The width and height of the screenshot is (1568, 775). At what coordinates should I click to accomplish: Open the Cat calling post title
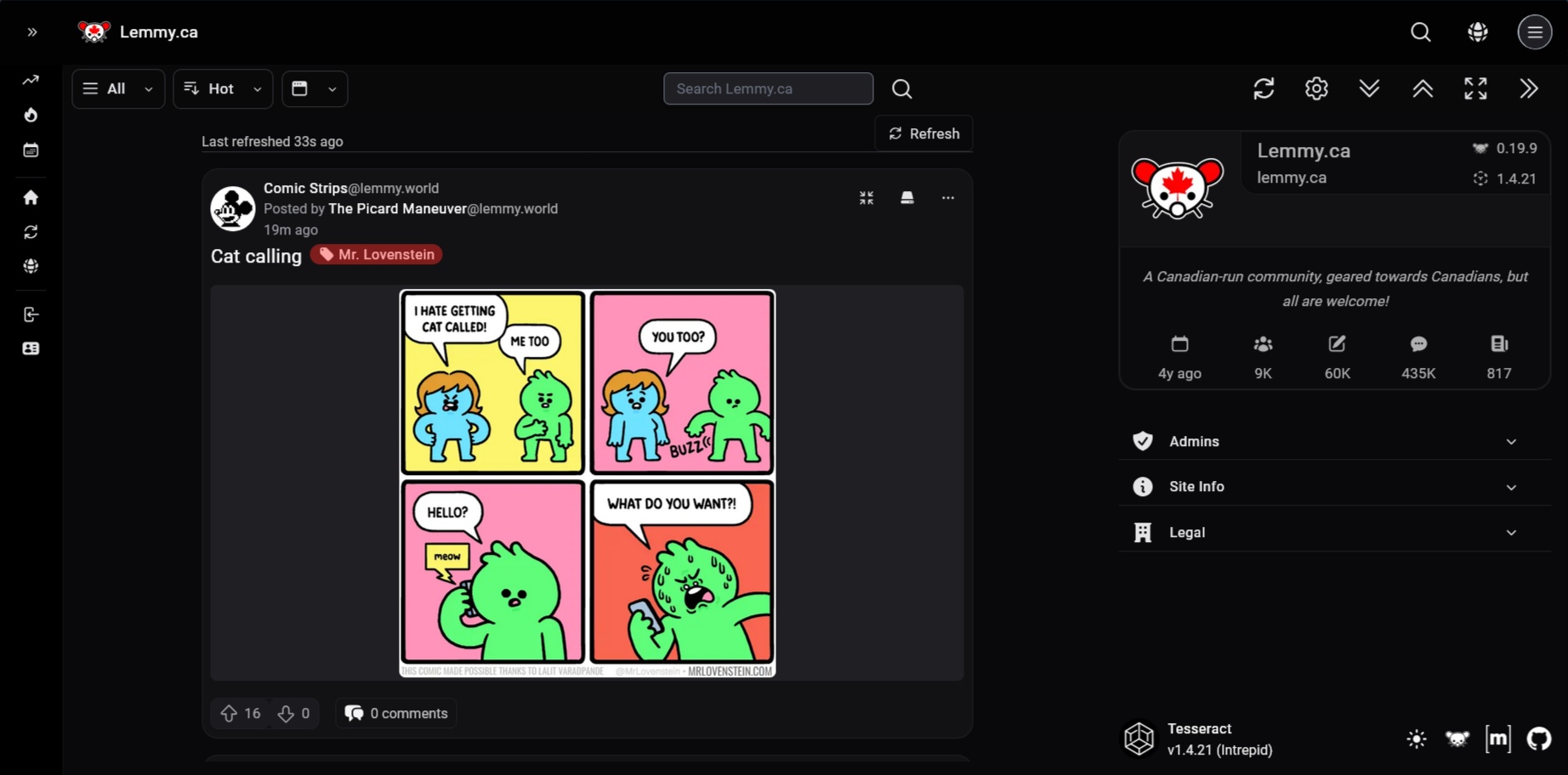[x=256, y=256]
